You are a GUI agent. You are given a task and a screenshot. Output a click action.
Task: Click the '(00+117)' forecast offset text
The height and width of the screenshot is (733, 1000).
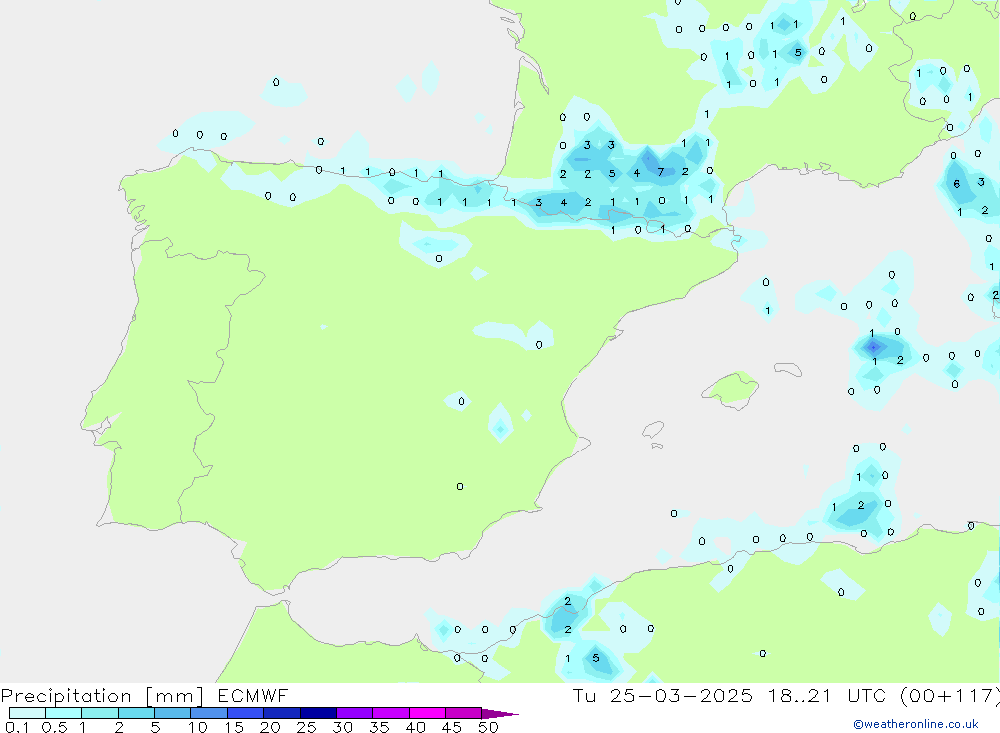[950, 695]
